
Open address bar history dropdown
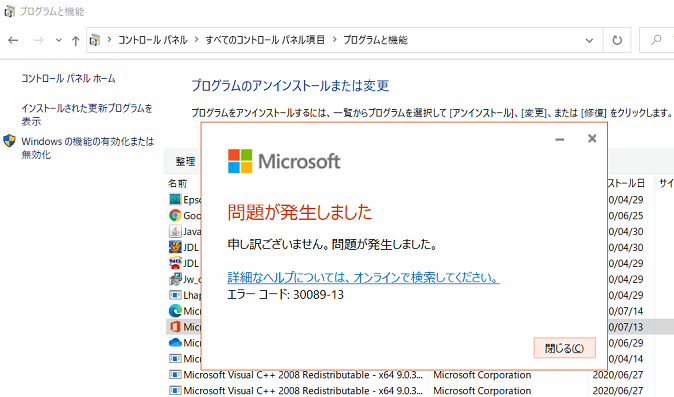click(x=589, y=40)
